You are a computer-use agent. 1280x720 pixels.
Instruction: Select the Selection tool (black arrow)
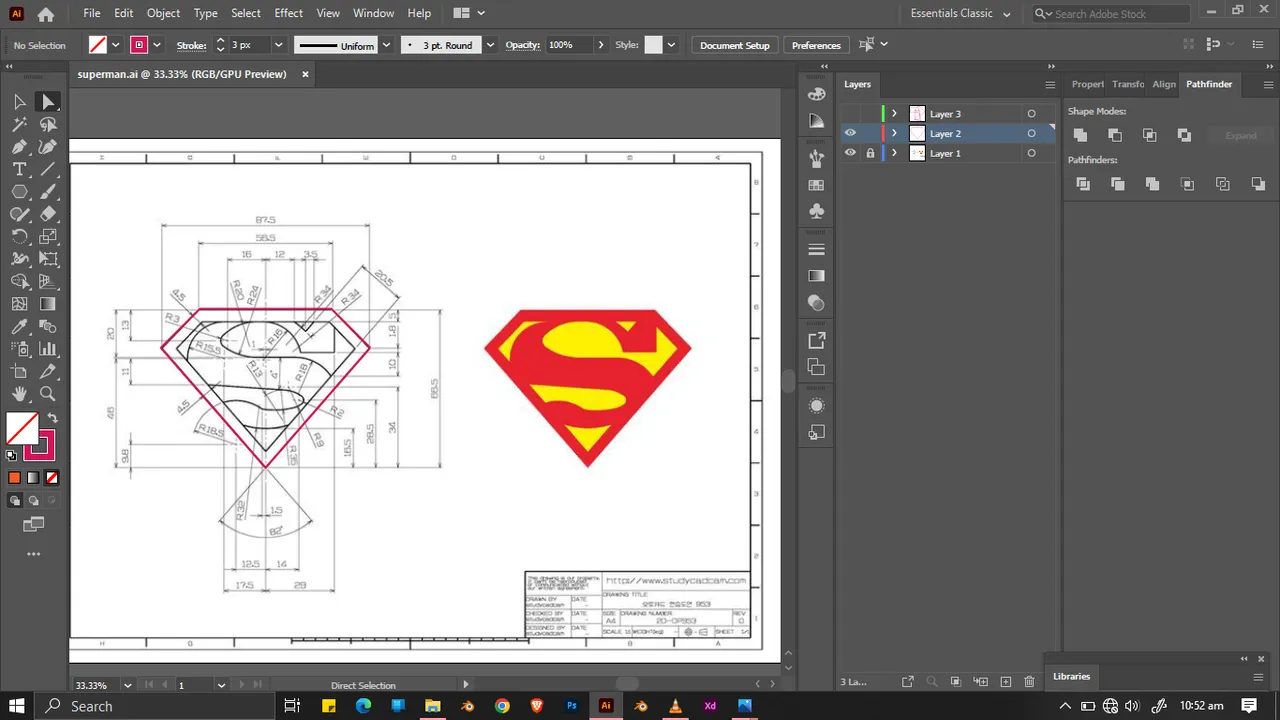click(19, 102)
